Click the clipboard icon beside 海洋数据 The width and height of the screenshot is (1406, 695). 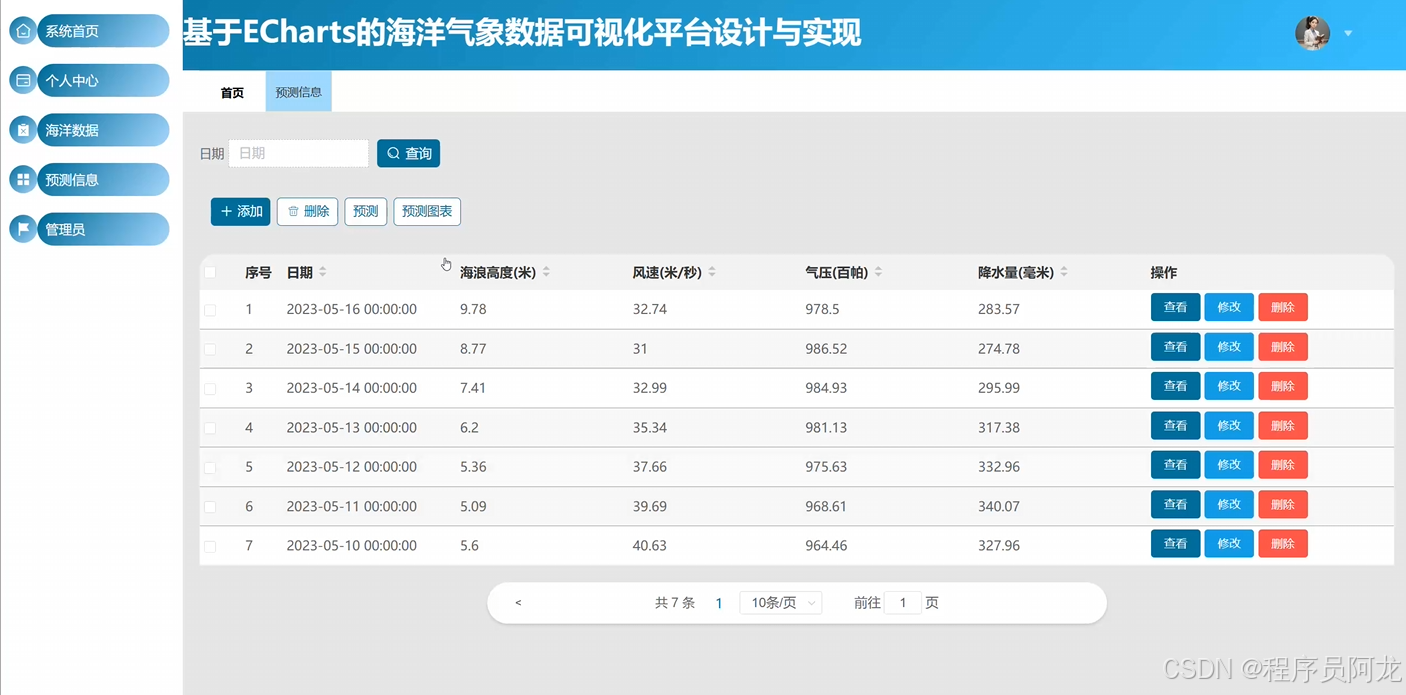coord(23,130)
